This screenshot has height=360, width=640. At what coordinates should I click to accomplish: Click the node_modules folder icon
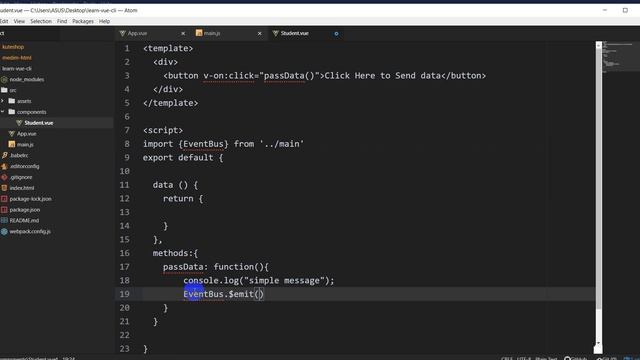[x=4, y=80]
